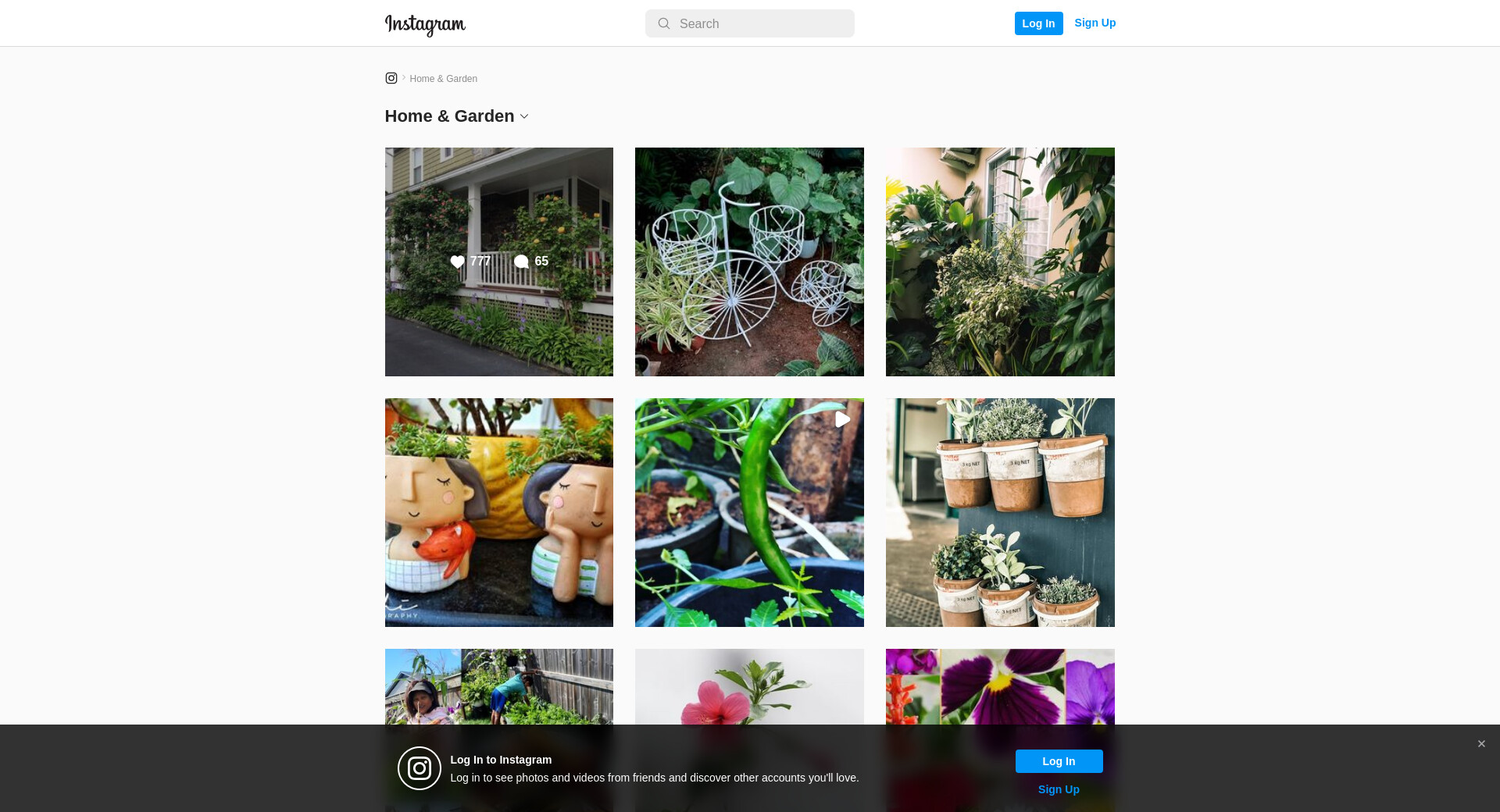Open the couple figurine planters photo
The height and width of the screenshot is (812, 1500).
point(499,512)
